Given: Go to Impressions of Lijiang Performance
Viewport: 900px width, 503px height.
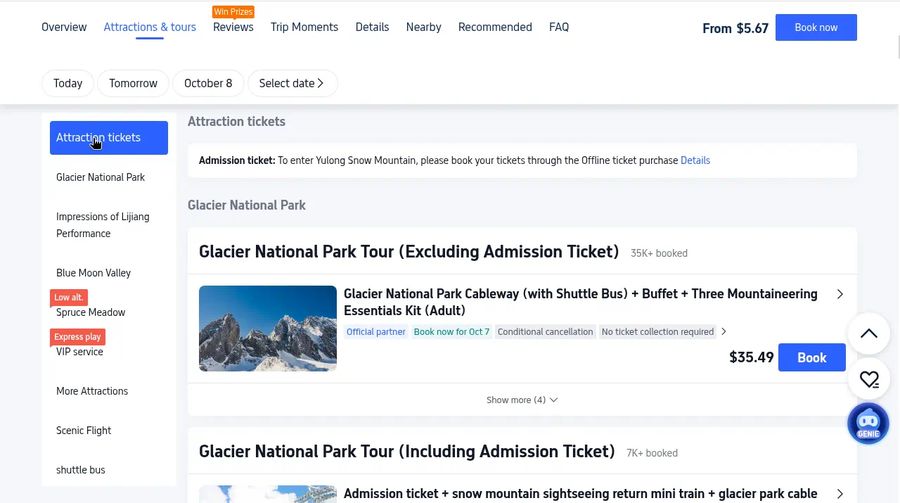Looking at the screenshot, I should point(103,225).
